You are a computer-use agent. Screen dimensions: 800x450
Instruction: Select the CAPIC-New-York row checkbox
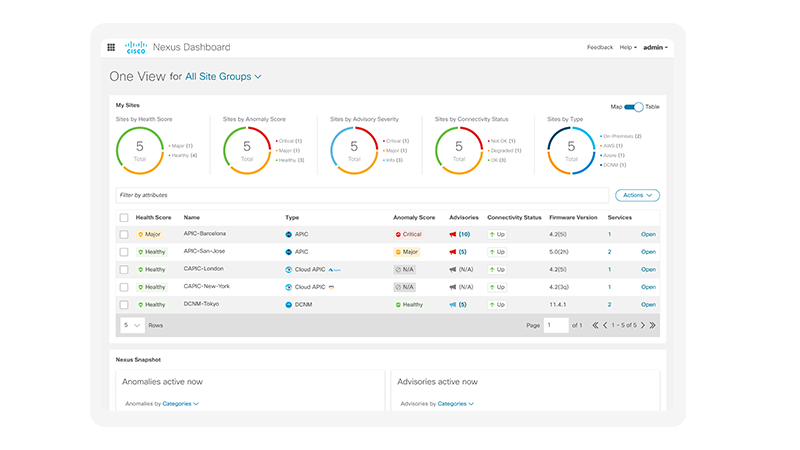coord(124,287)
